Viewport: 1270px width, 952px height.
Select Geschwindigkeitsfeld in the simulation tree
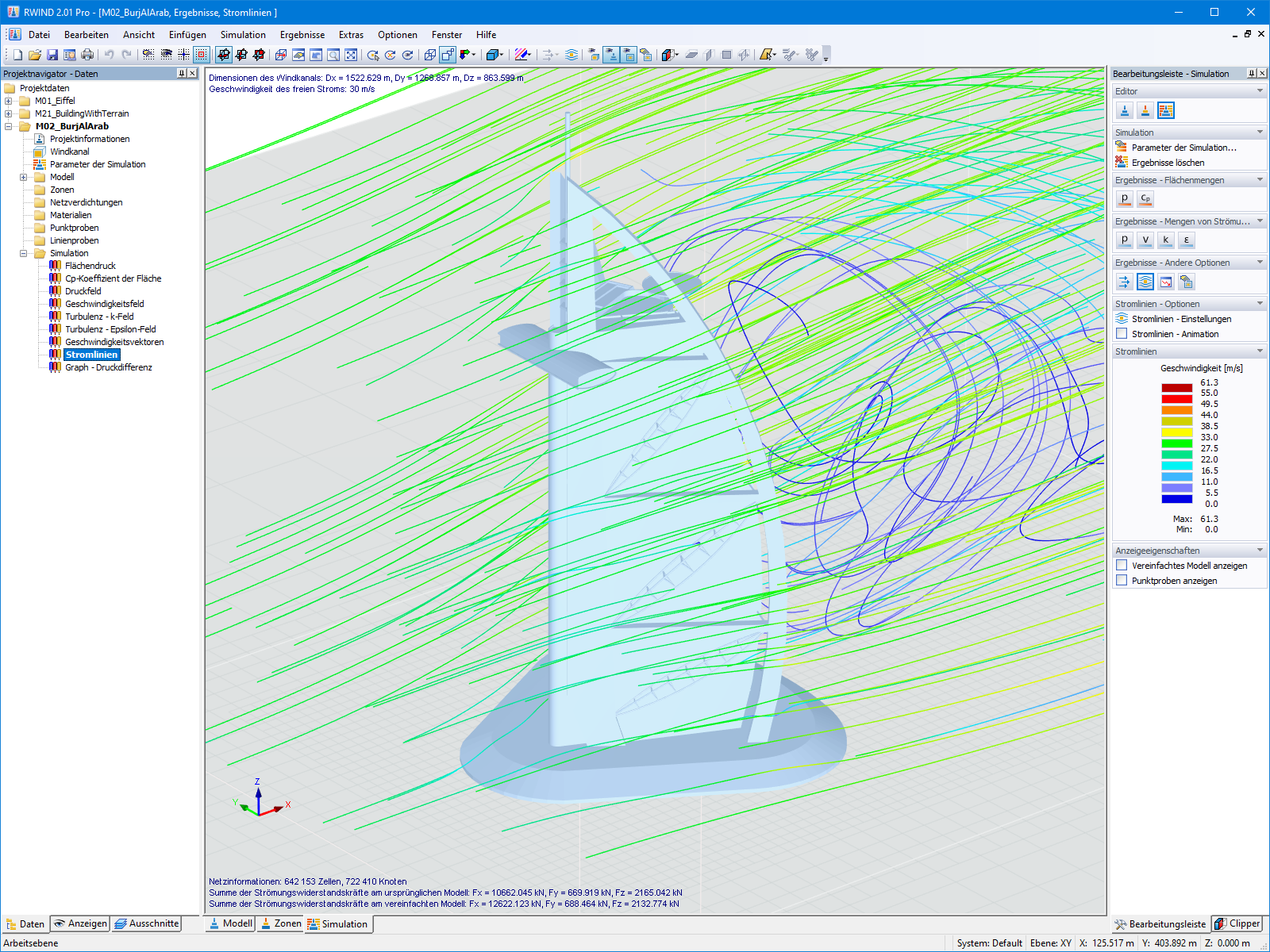click(x=105, y=304)
